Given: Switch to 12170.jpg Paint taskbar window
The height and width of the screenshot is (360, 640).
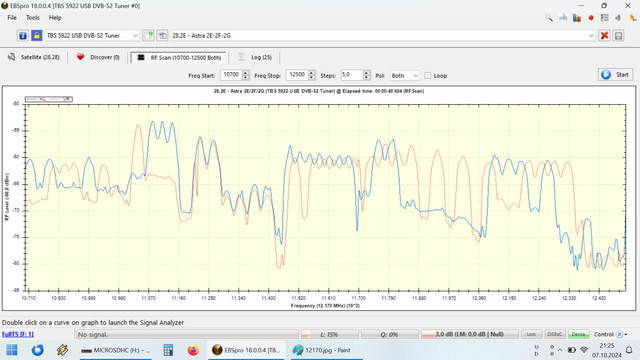Looking at the screenshot, I should [x=327, y=350].
